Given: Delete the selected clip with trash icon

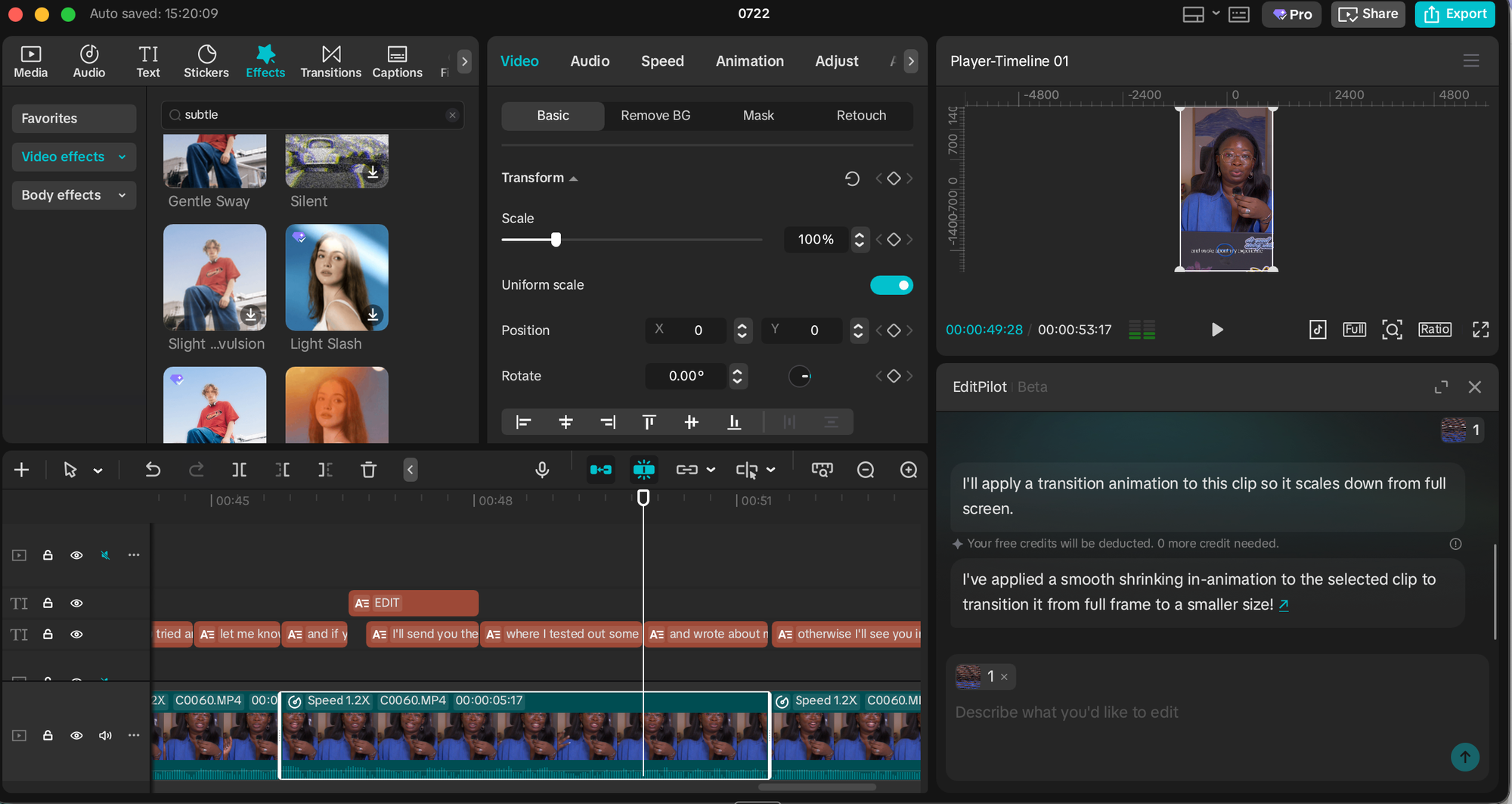Looking at the screenshot, I should 368,470.
